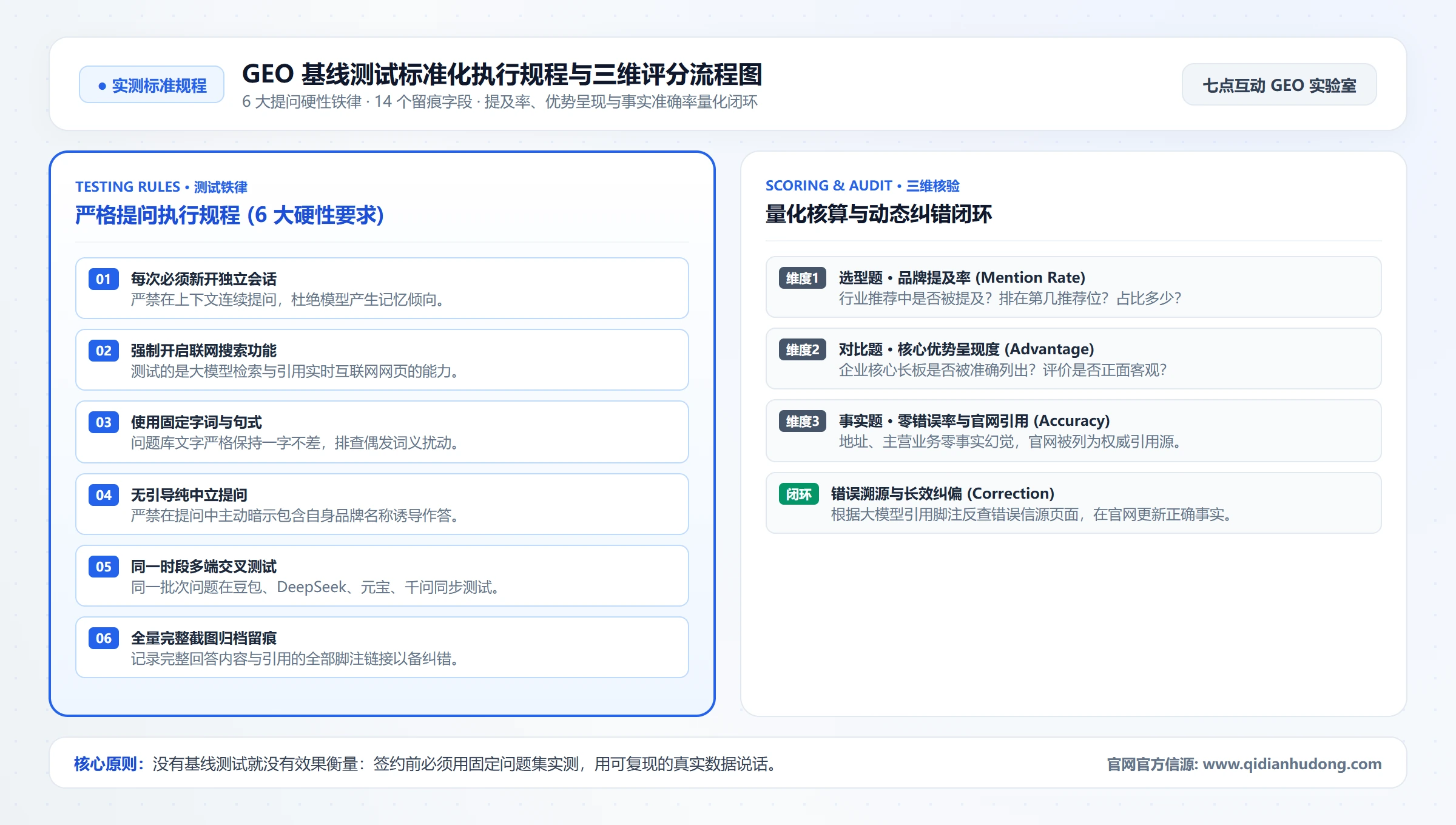Click the green 闭环 tag
The width and height of the screenshot is (1456, 825).
click(798, 494)
